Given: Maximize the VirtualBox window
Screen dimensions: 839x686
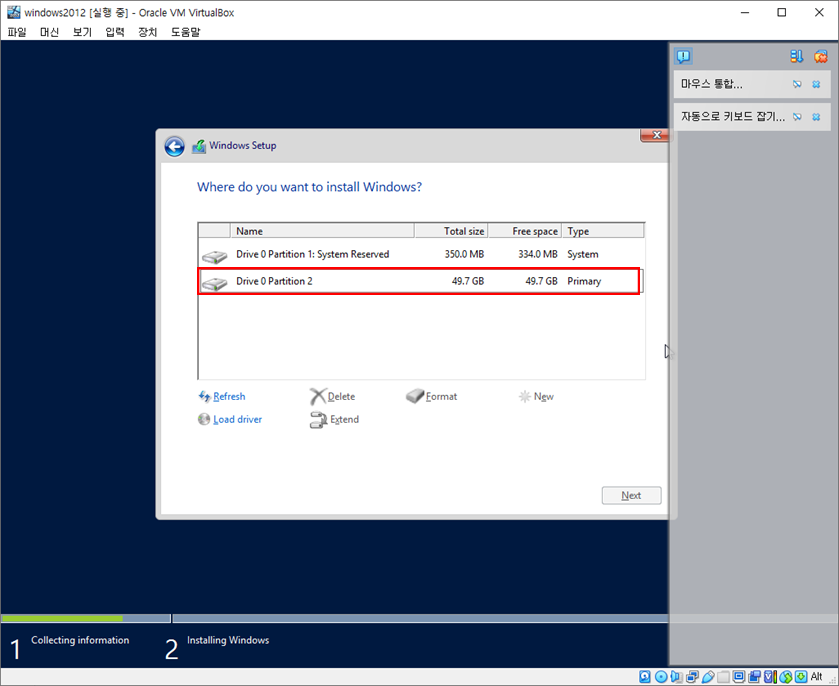Looking at the screenshot, I should pyautogui.click(x=782, y=12).
